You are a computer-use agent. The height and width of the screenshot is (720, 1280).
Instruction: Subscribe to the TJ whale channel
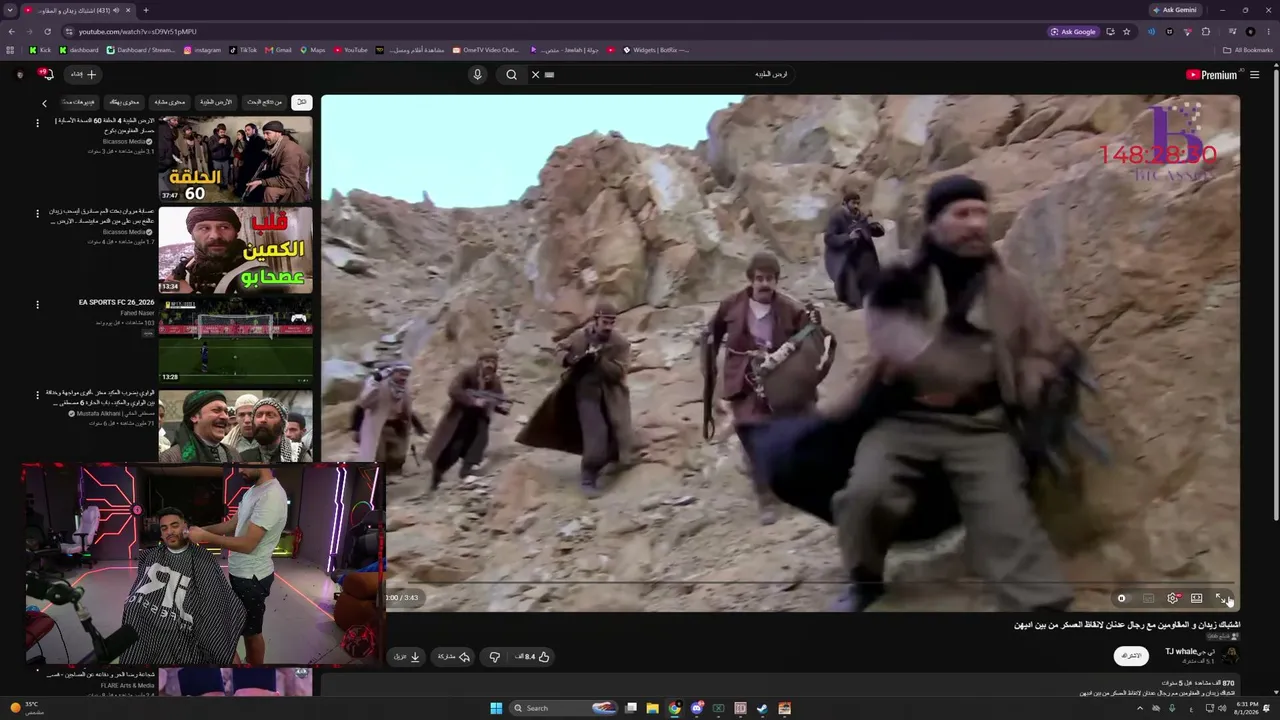tap(1131, 656)
